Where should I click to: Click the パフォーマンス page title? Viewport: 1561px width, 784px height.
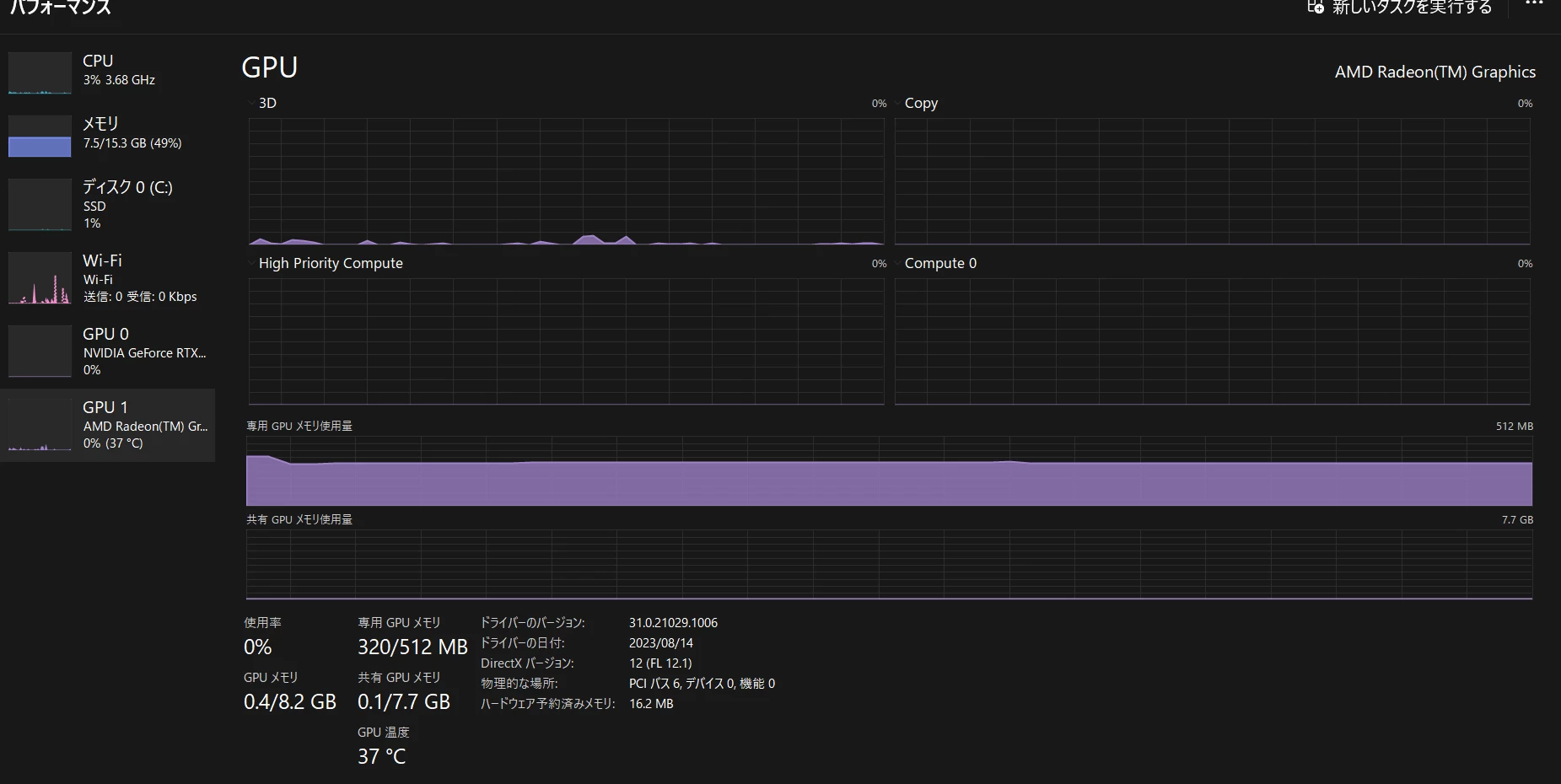coord(60,7)
